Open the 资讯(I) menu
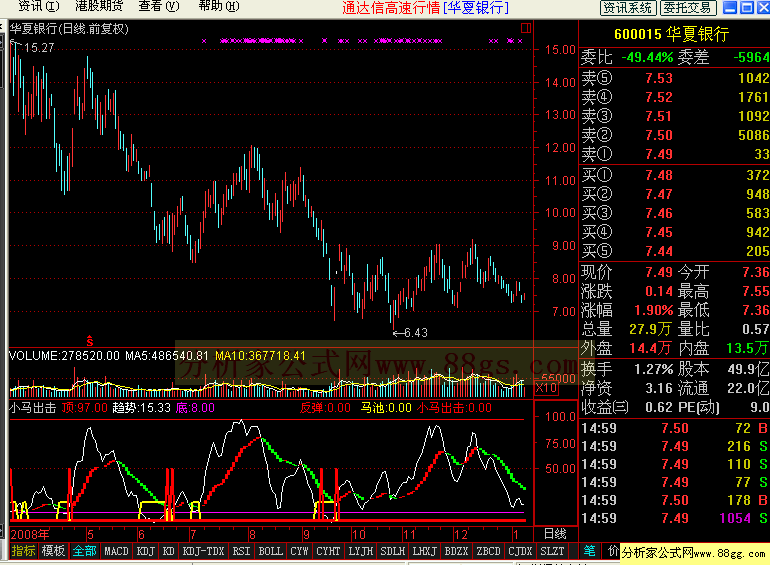770x565 pixels. click(x=38, y=6)
